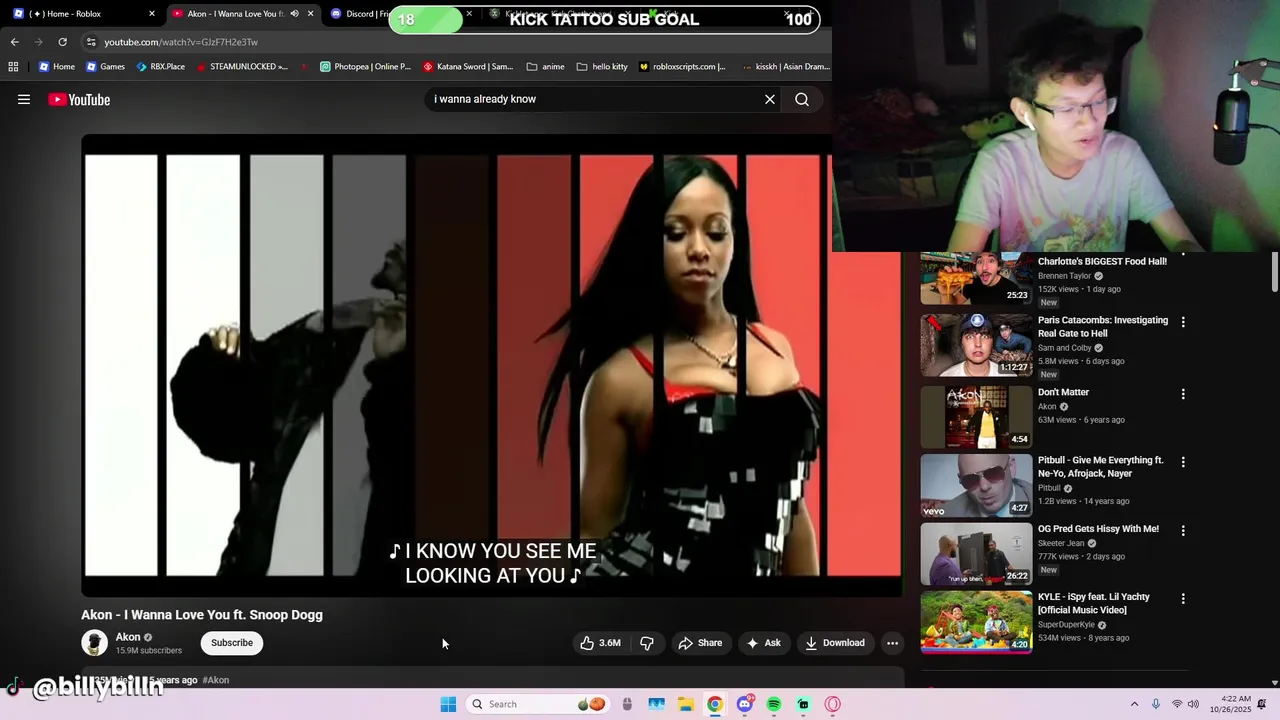Click the Windows taskbar search box
This screenshot has width=1280, height=720.
[538, 704]
